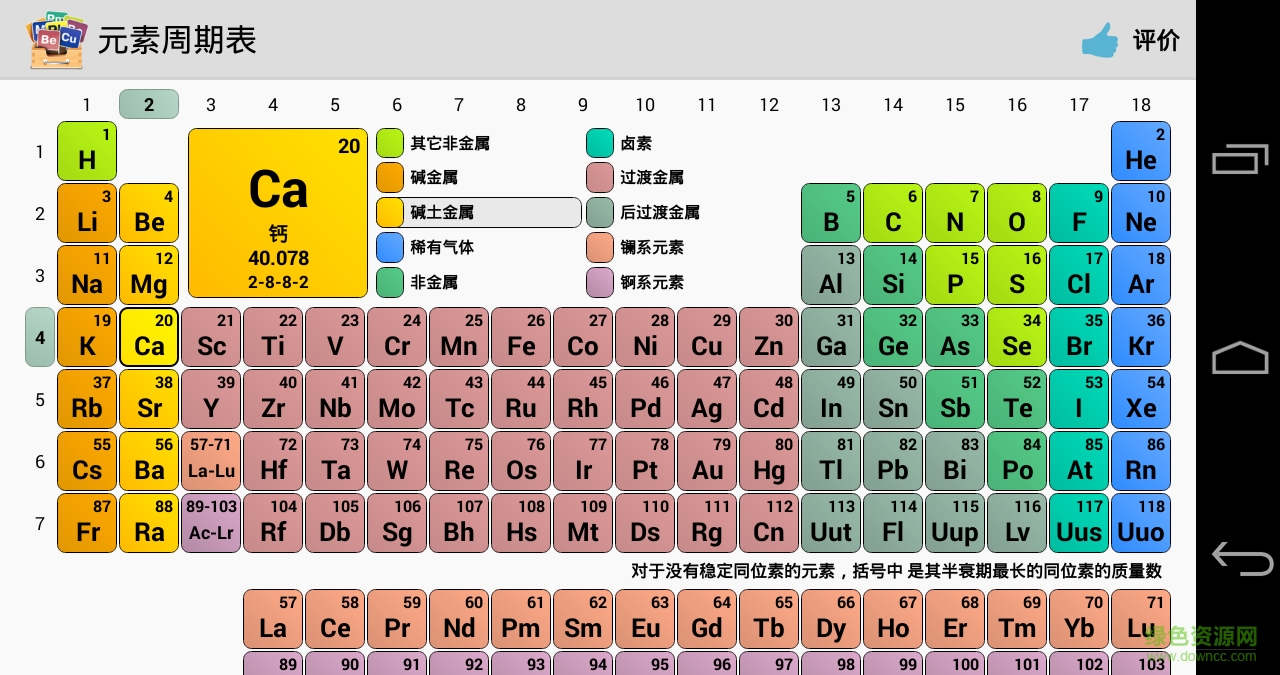Tap the 稀有气体 legend label

click(442, 247)
